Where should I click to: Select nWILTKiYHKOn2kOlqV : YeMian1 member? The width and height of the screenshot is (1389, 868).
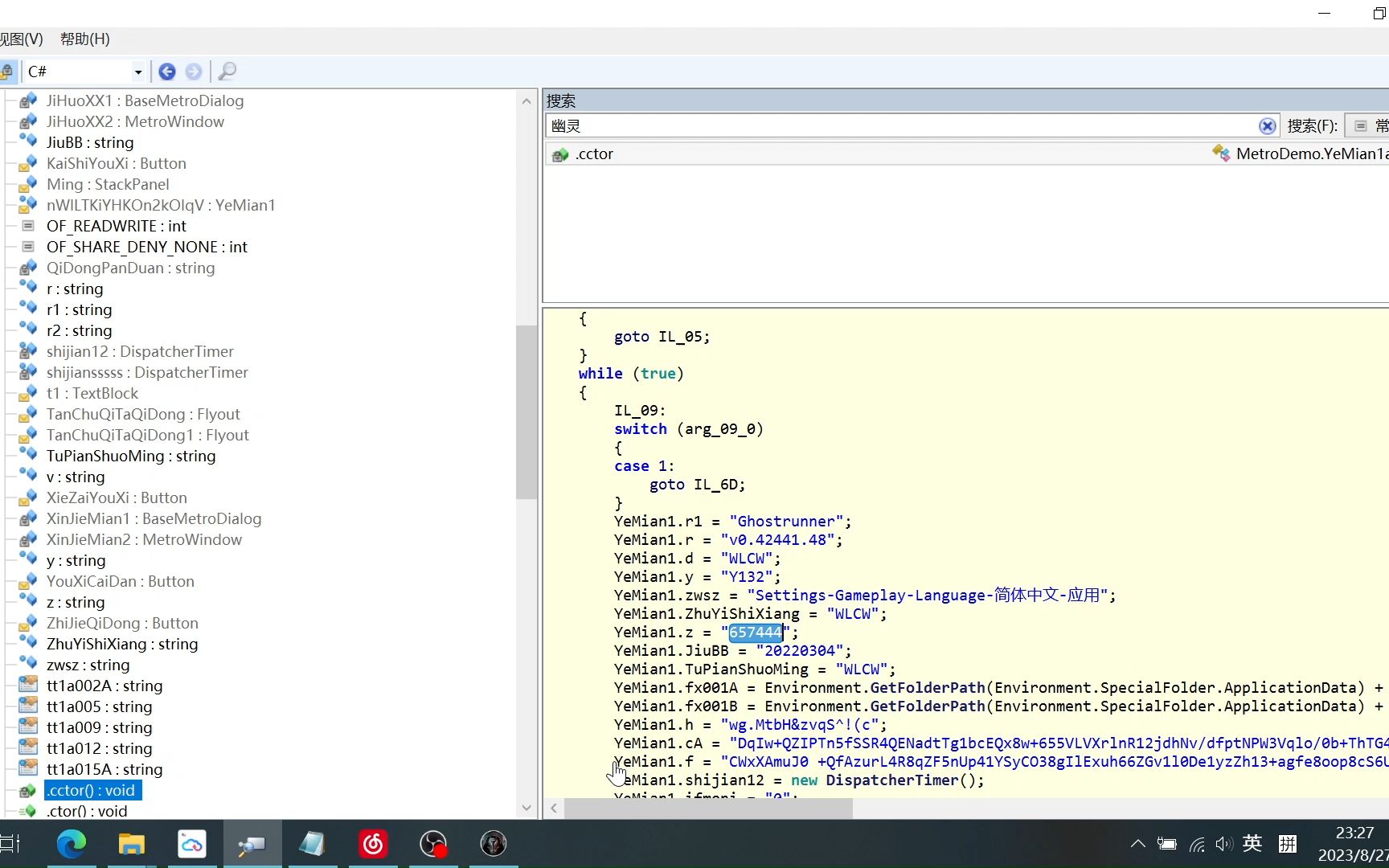click(x=161, y=205)
